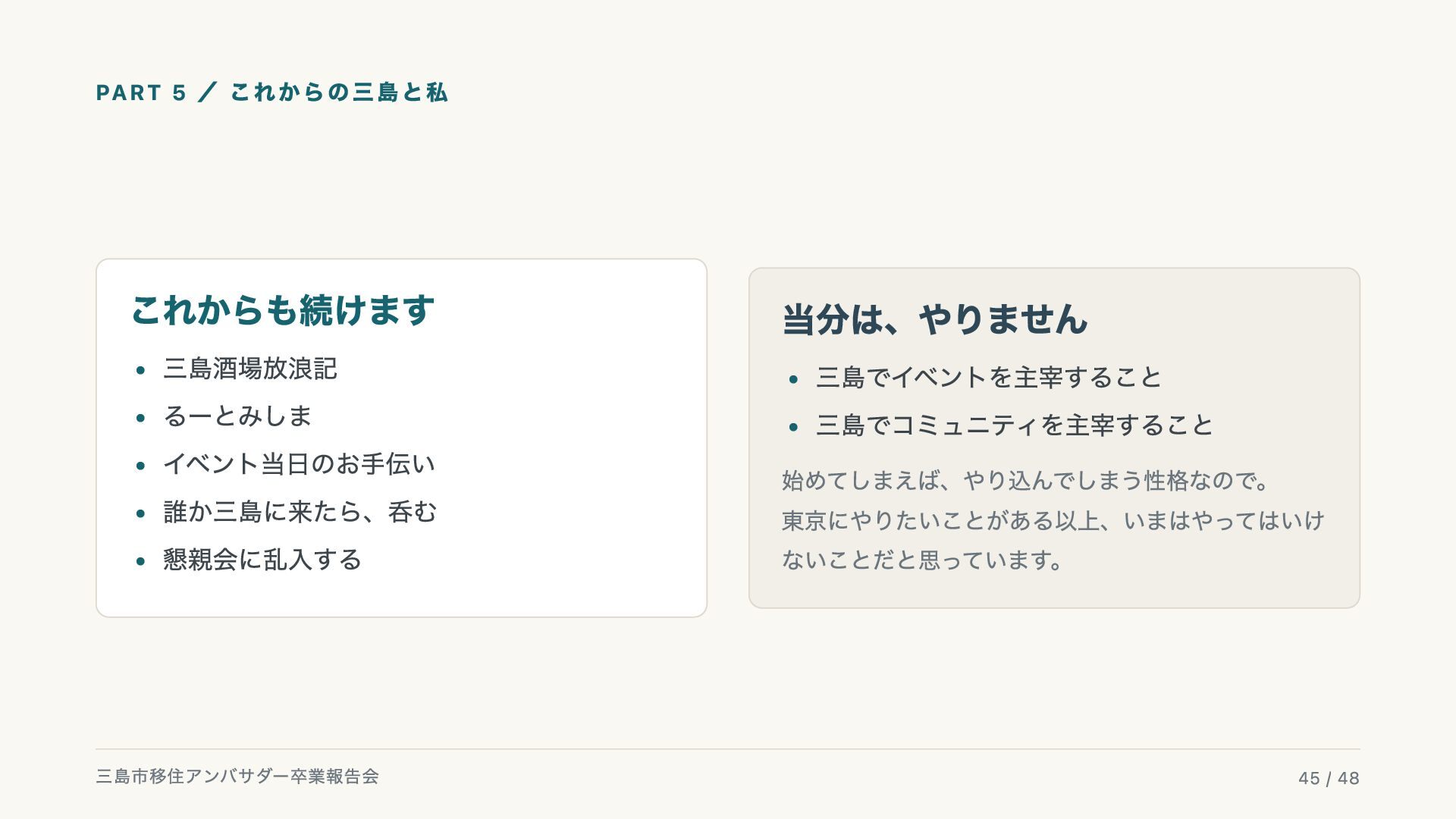Click the heading 当分は、やりません
This screenshot has width=1456, height=819.
click(935, 319)
